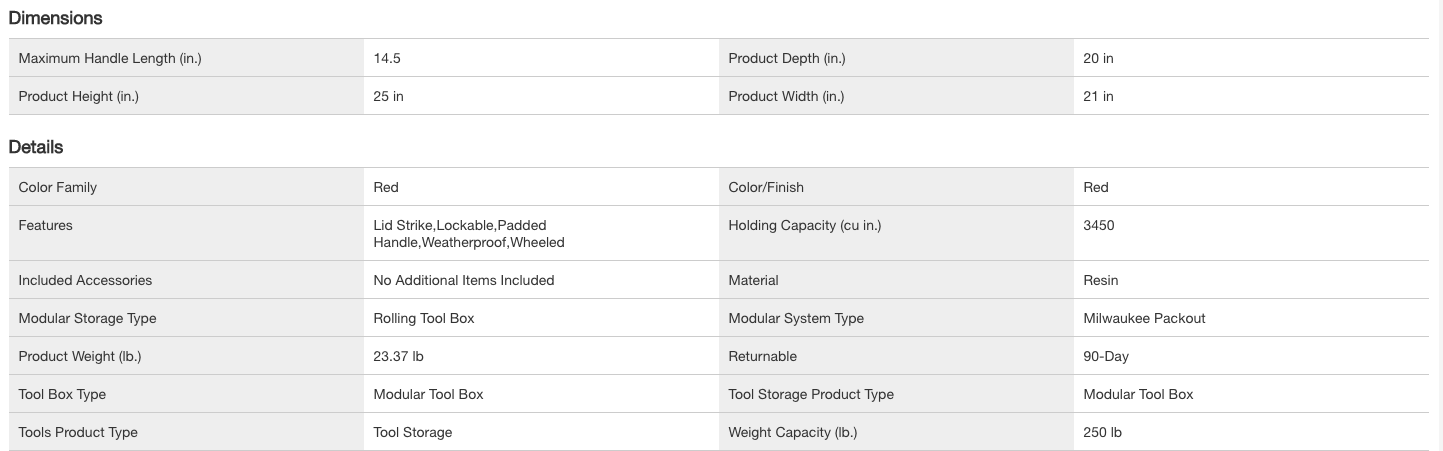The image size is (1443, 451).
Task: Select the Milwaukee Packout value
Action: [x=1145, y=318]
